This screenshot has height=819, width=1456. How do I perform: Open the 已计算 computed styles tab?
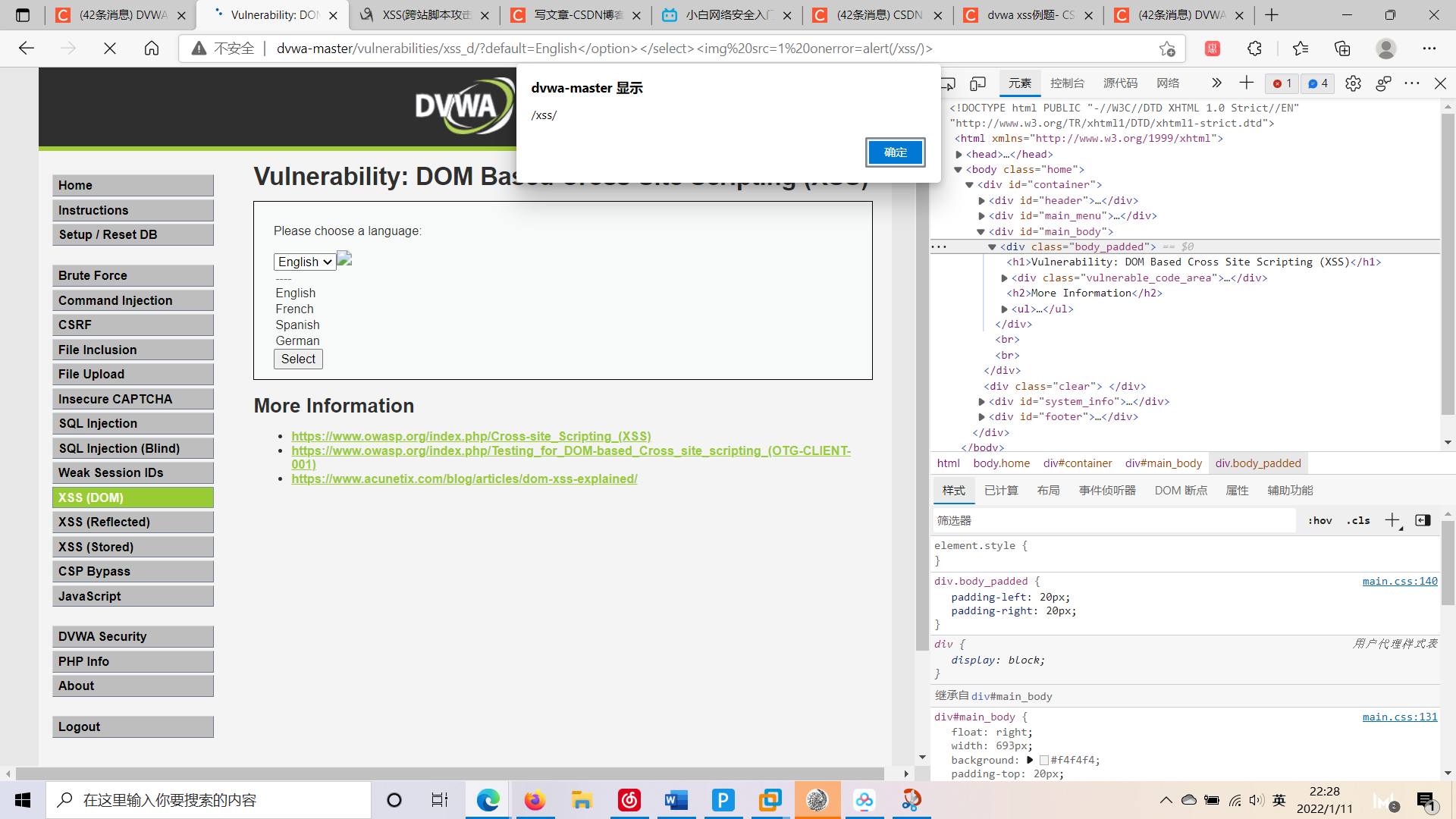click(1001, 491)
